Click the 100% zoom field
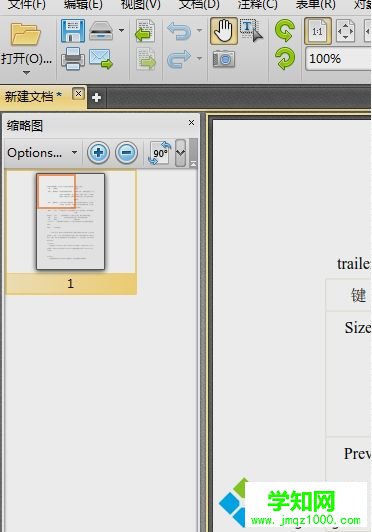 338,59
